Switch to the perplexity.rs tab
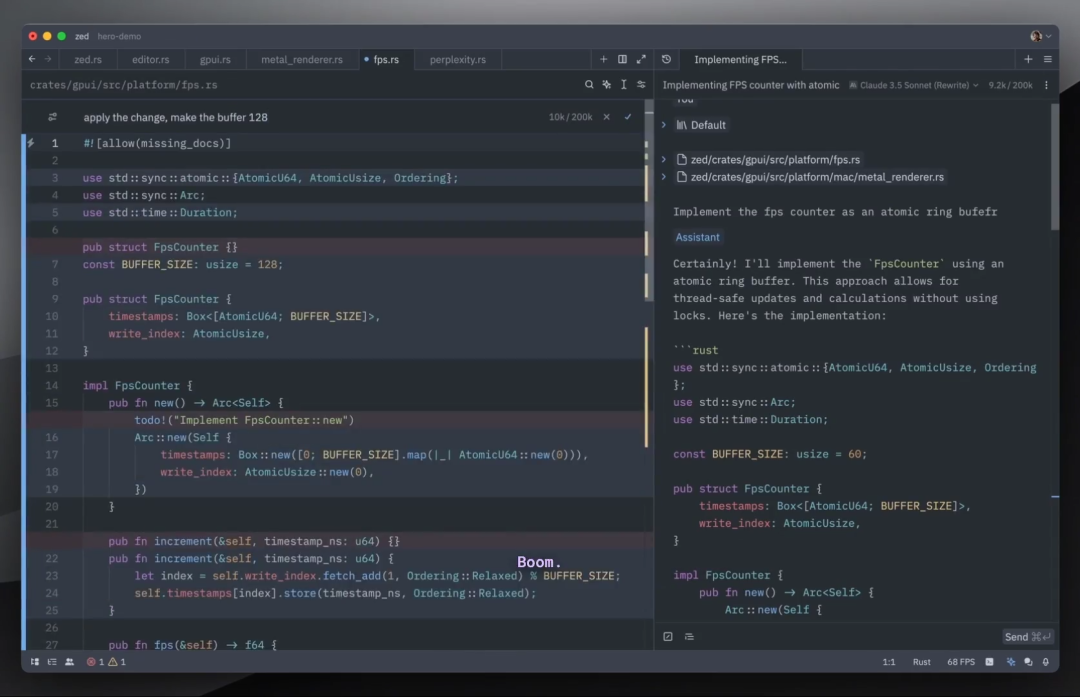The width and height of the screenshot is (1080, 697). click(457, 59)
